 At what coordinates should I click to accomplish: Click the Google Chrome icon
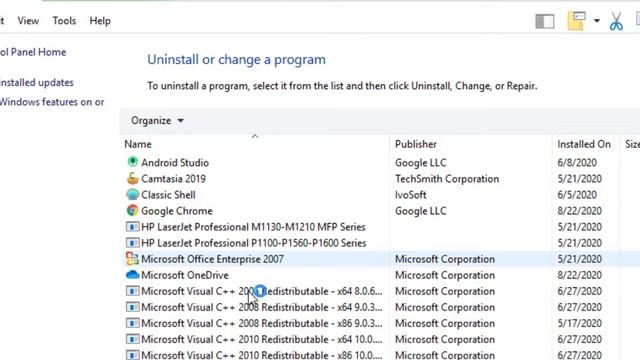coord(132,211)
